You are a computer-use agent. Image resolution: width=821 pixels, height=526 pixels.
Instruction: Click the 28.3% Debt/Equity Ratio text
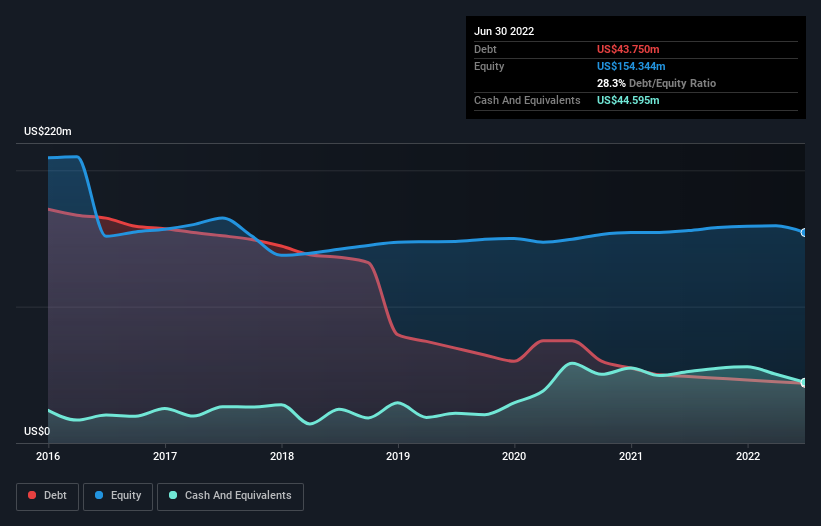[656, 83]
